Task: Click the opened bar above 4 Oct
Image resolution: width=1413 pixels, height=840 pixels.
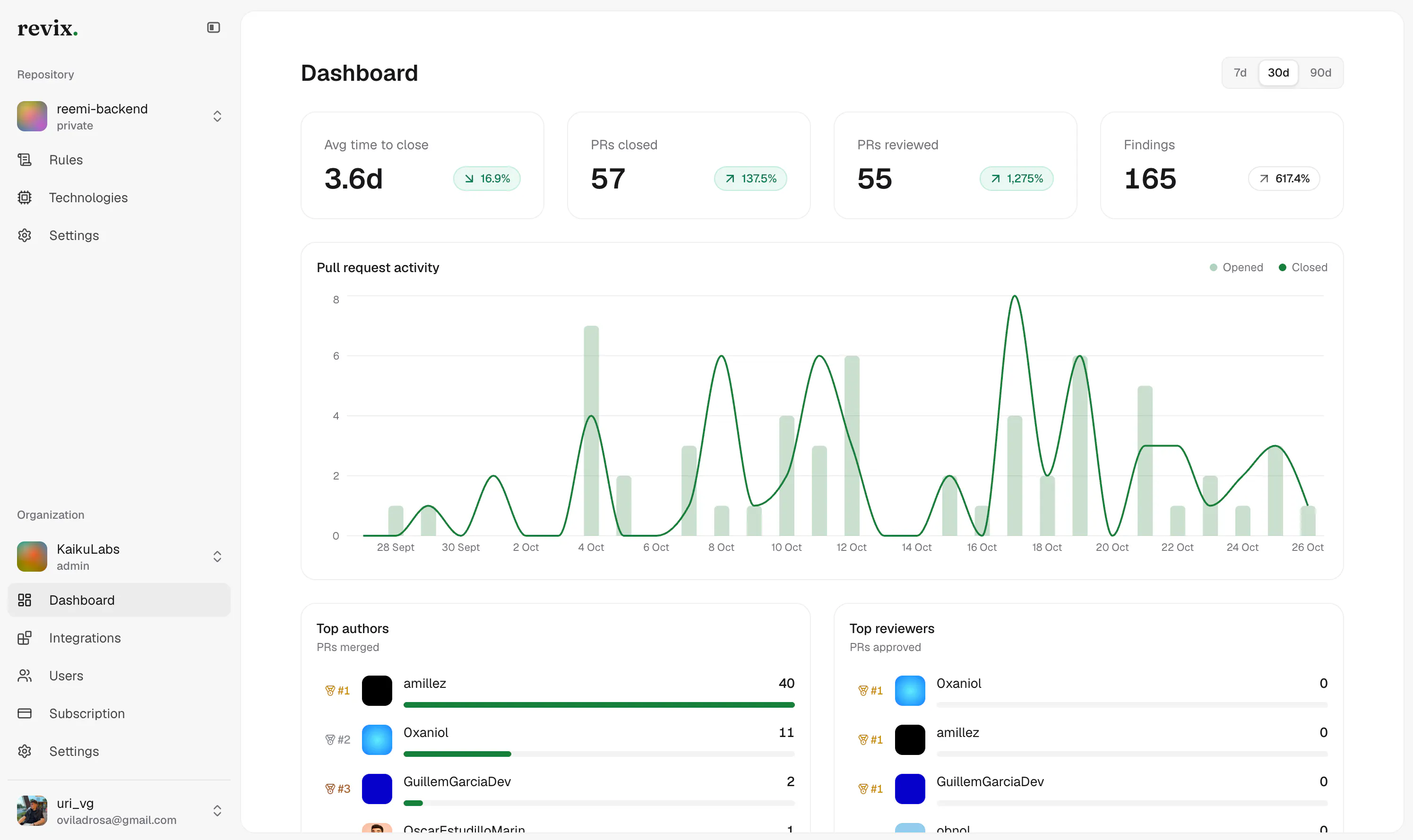Action: click(x=591, y=431)
